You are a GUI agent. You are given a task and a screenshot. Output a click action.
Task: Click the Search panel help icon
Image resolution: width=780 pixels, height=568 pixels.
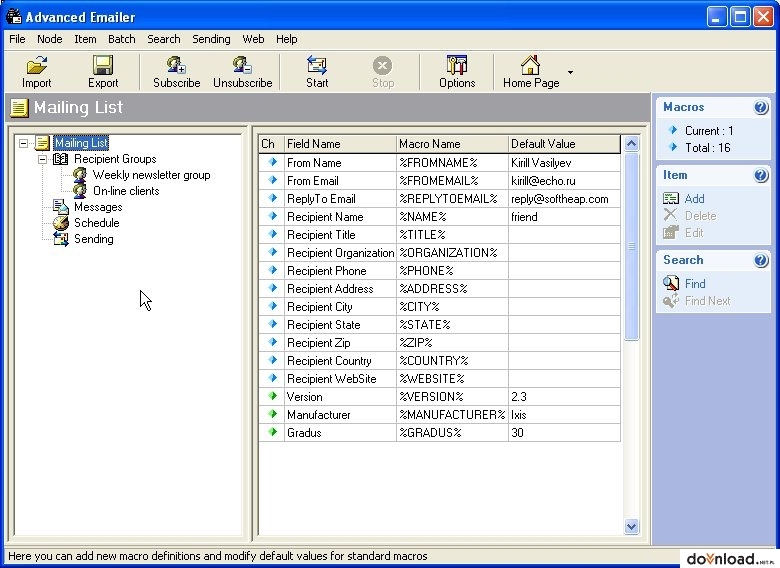click(761, 260)
